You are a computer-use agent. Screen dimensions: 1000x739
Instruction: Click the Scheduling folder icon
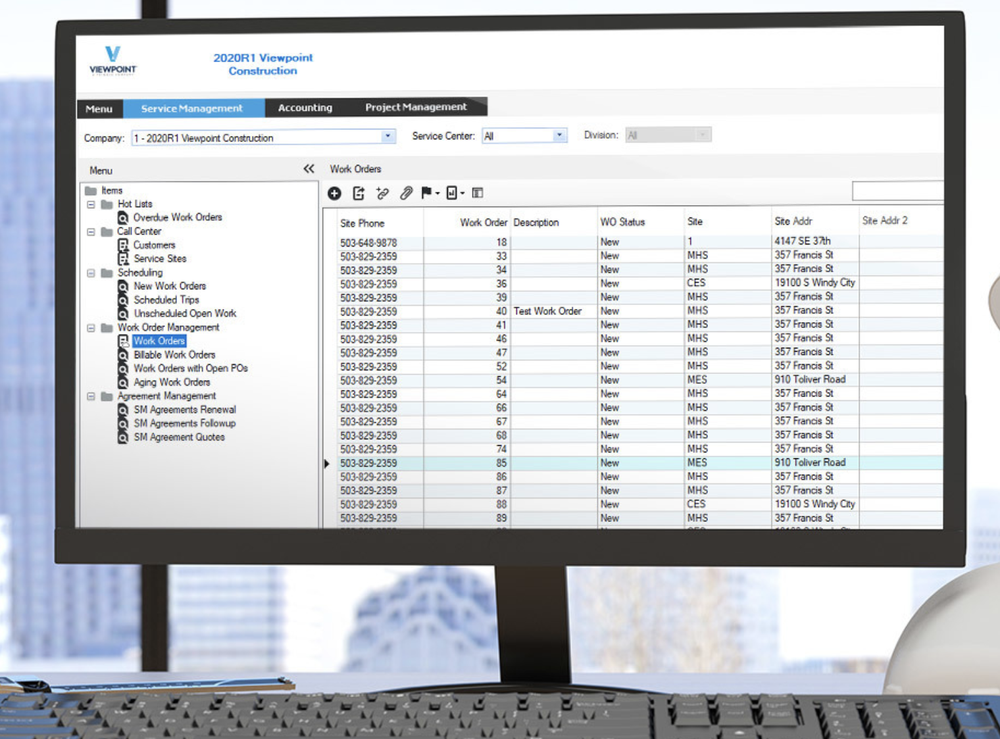(107, 273)
